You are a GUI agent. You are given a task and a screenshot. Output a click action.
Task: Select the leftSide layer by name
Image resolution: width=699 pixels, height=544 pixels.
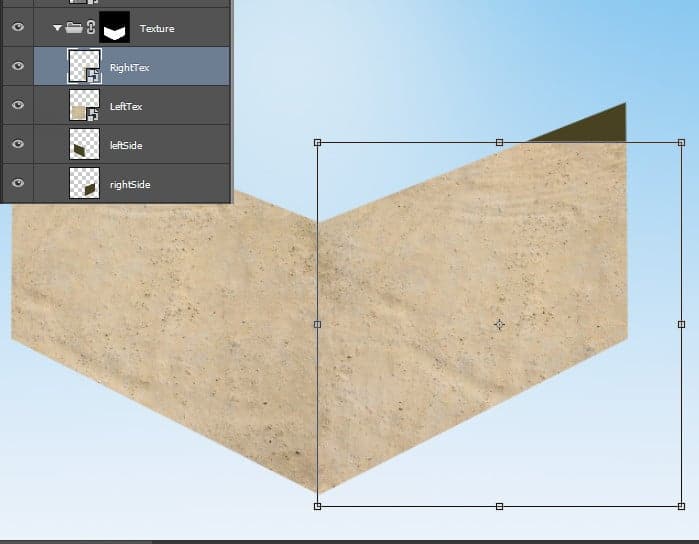126,145
